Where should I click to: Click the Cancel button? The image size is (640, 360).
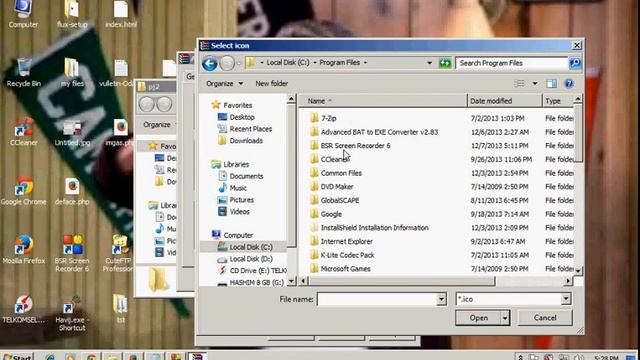pos(545,318)
